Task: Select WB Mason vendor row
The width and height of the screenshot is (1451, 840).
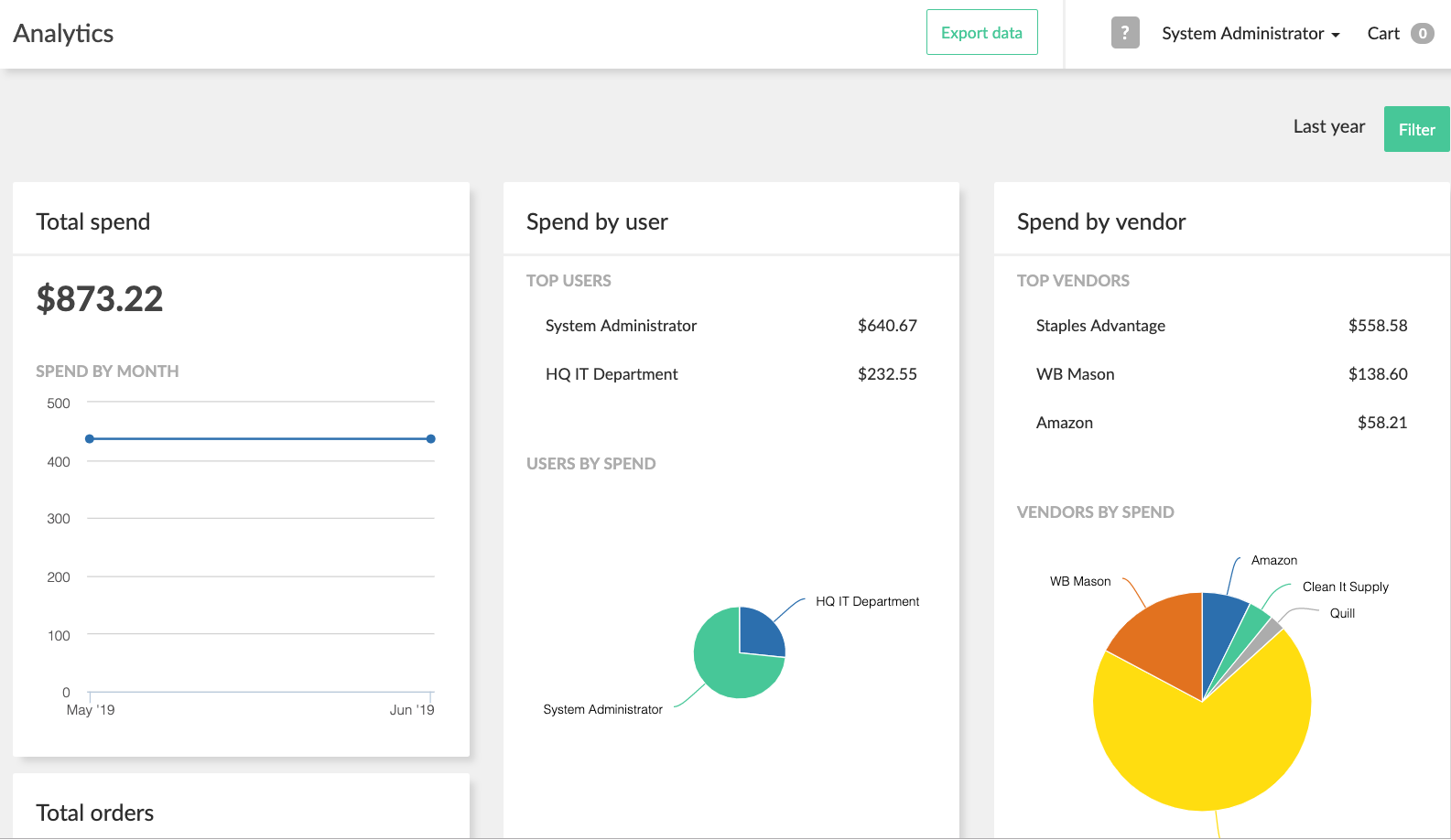Action: [x=1221, y=374]
